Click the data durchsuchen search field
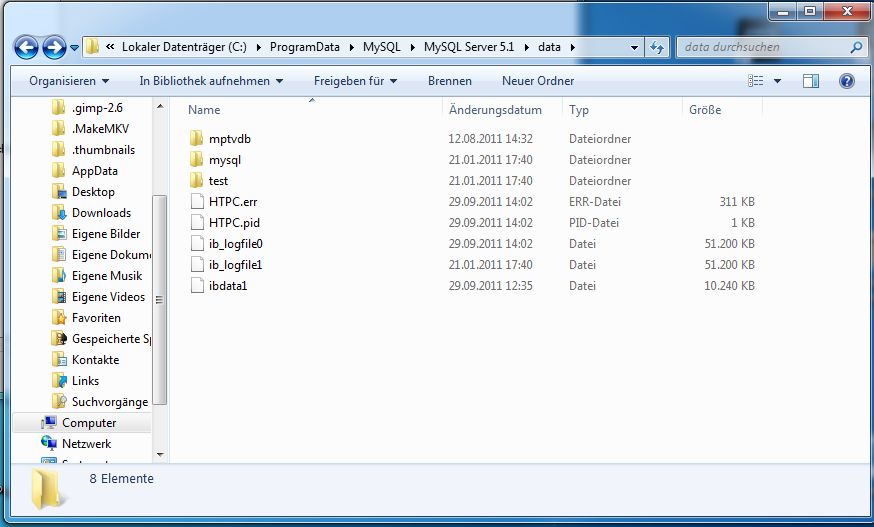 tap(765, 47)
